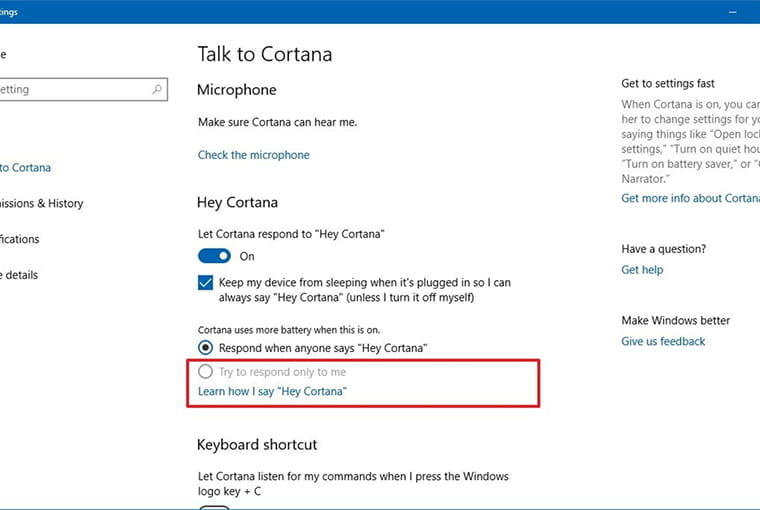
Task: Click the magnifier icon in the search box
Action: (157, 89)
